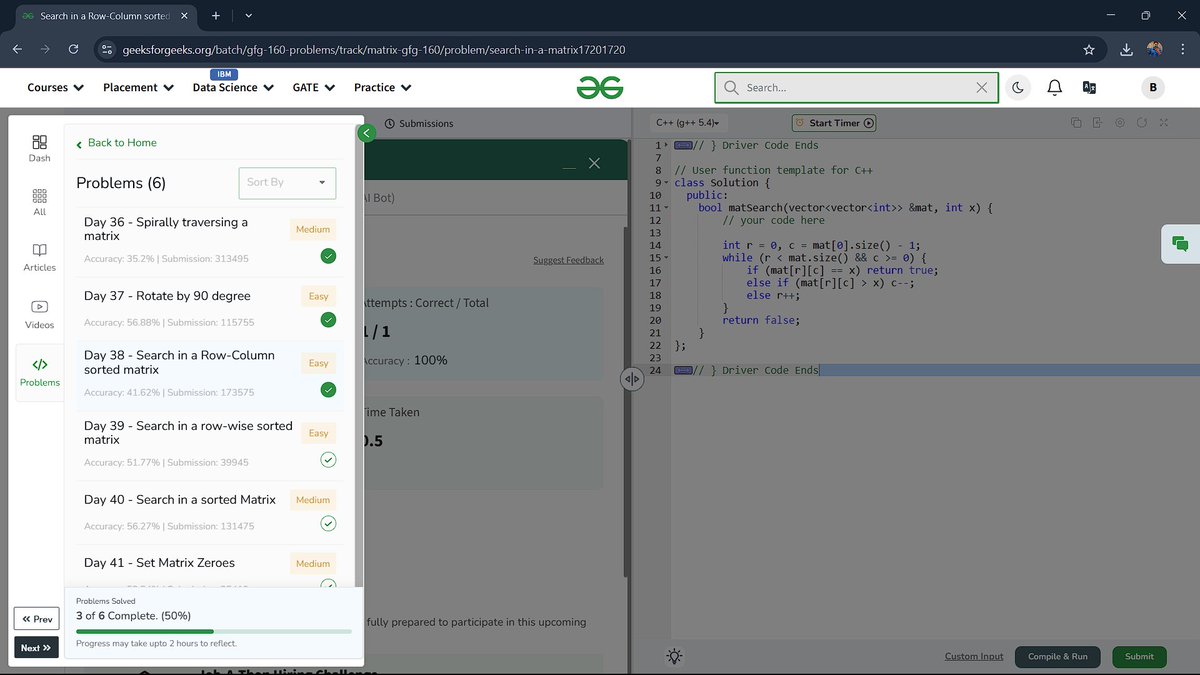Image resolution: width=1200 pixels, height=675 pixels.
Task: Open browser downloads icon
Action: (x=1127, y=49)
